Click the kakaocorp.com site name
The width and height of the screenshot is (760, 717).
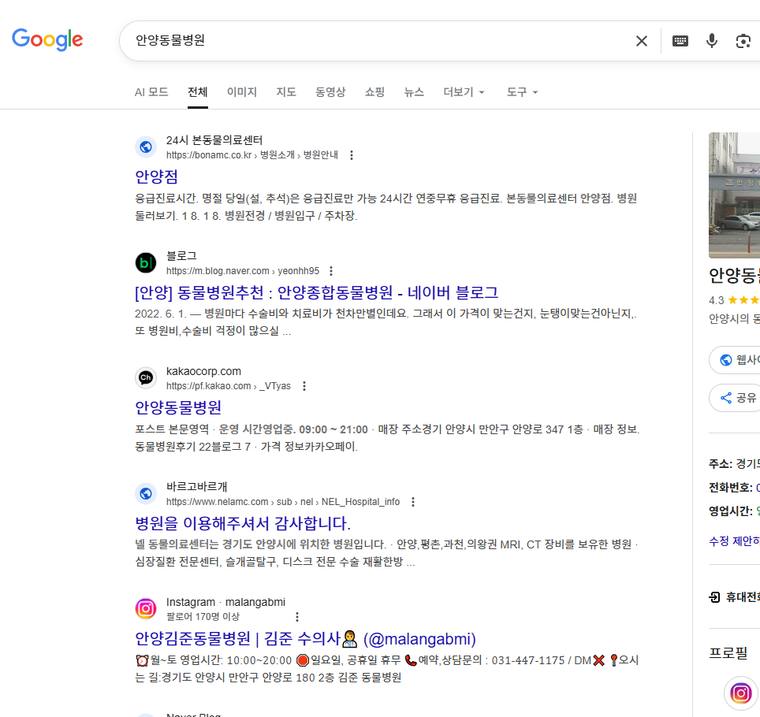(x=204, y=371)
